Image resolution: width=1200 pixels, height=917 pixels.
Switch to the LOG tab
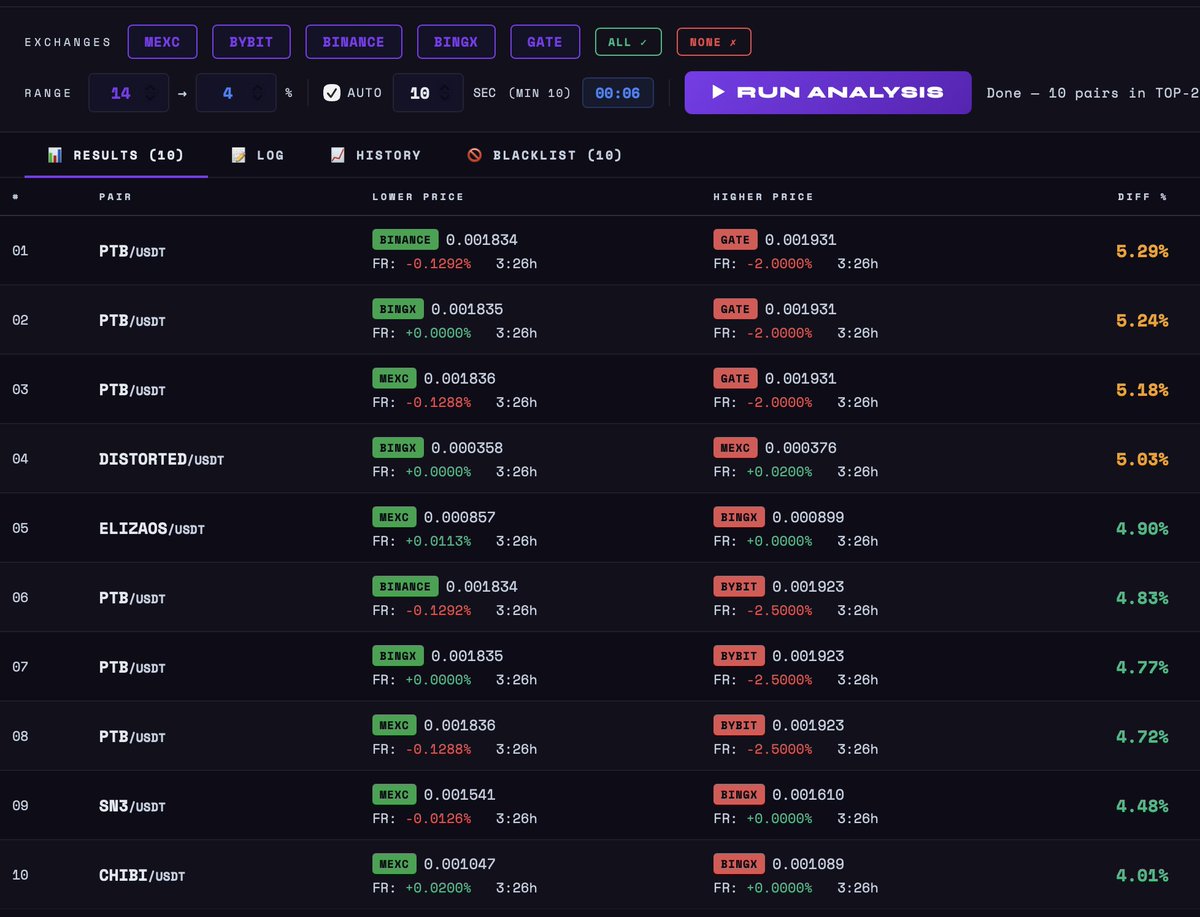click(258, 155)
